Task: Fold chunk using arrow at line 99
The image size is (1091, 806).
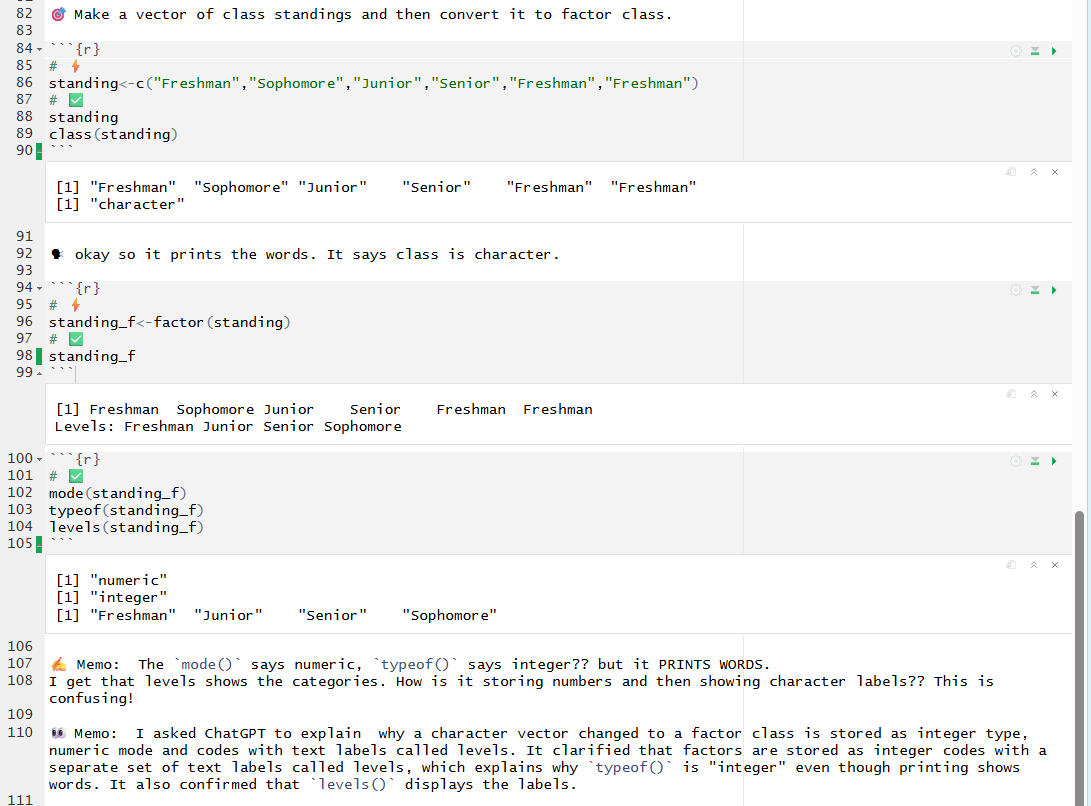Action: [x=40, y=373]
